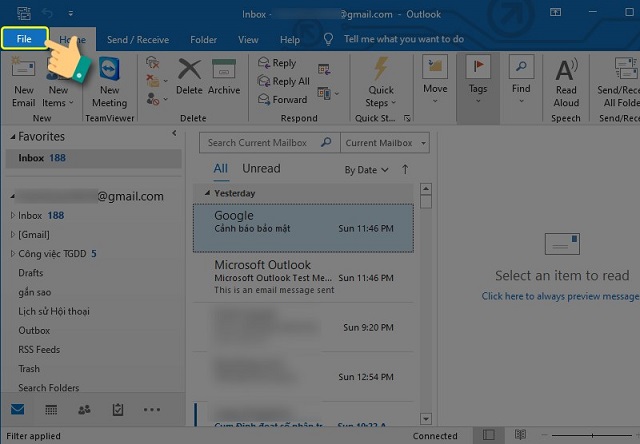Open the Folder ribbon tab
Screen dimensions: 640x444
(203, 40)
